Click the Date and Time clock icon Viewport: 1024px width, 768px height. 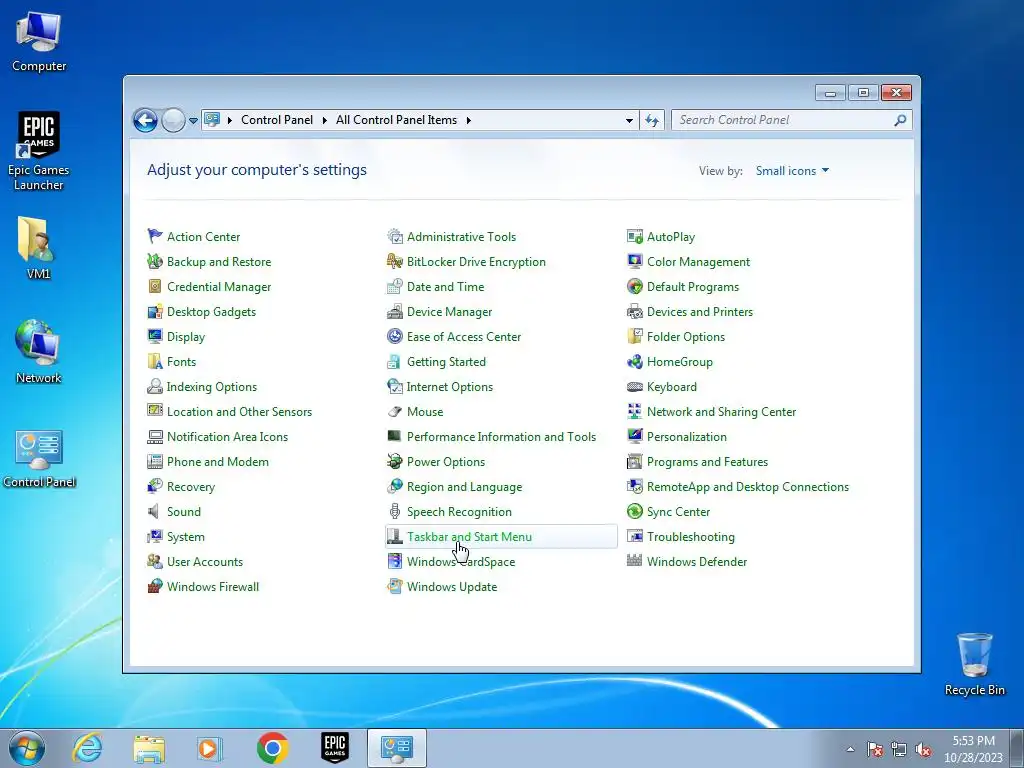tap(394, 287)
